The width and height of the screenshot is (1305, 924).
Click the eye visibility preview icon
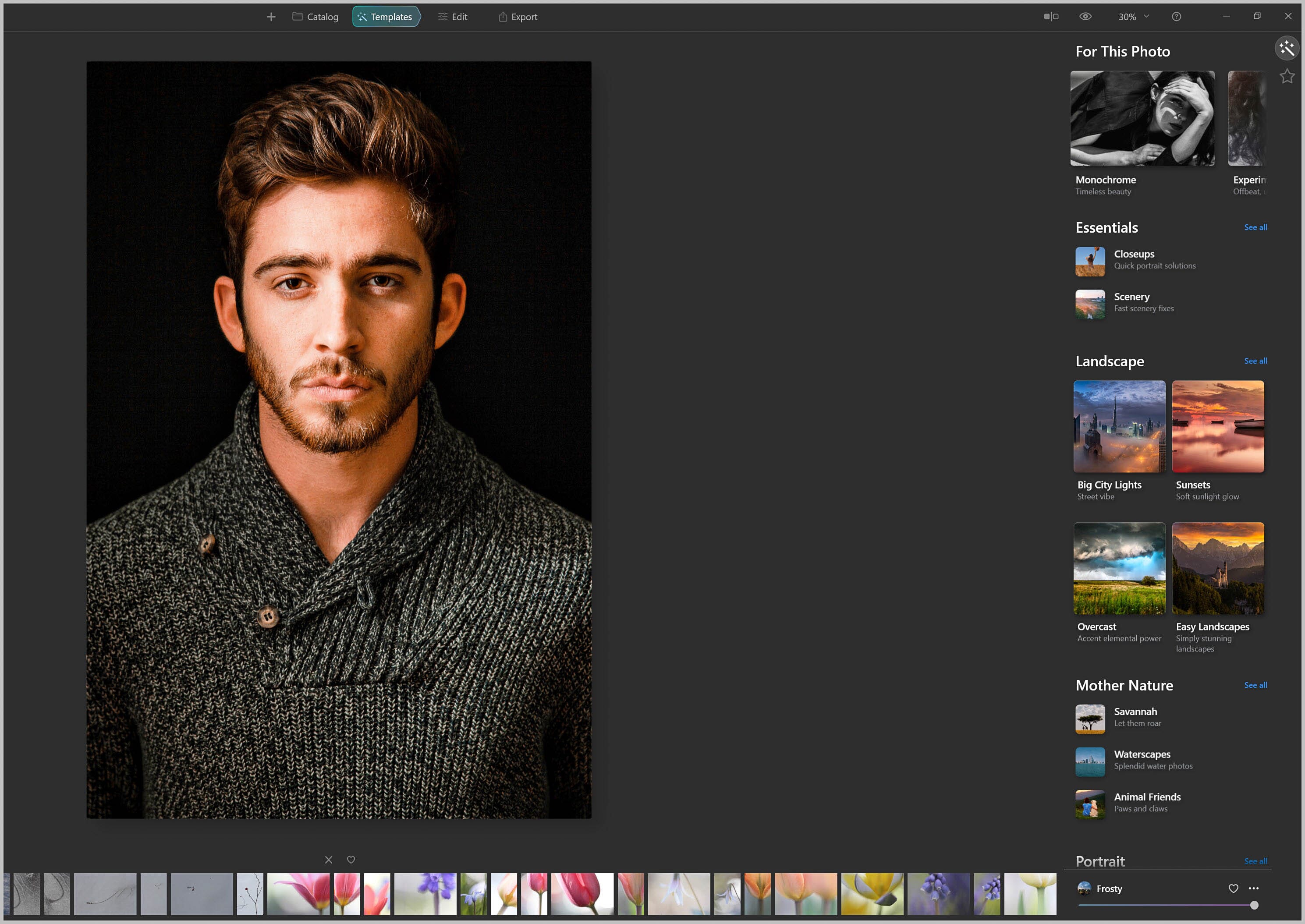tap(1088, 17)
